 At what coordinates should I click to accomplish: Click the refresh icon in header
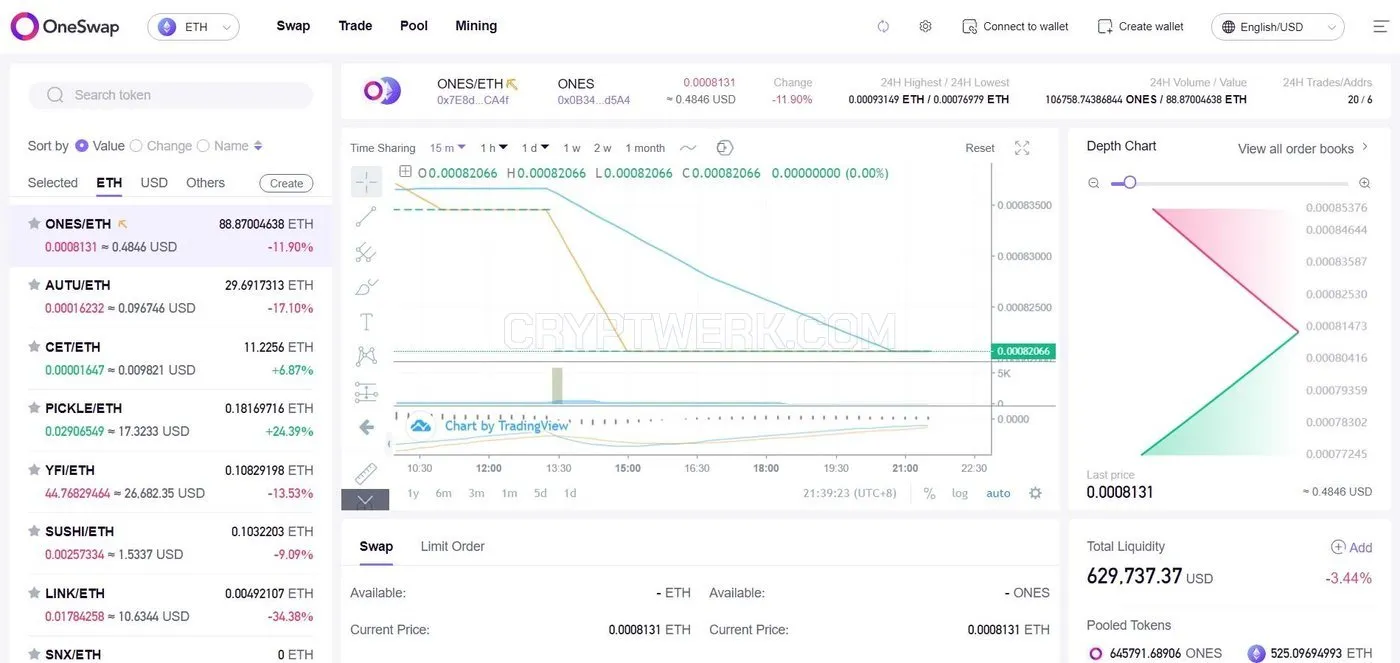(883, 26)
